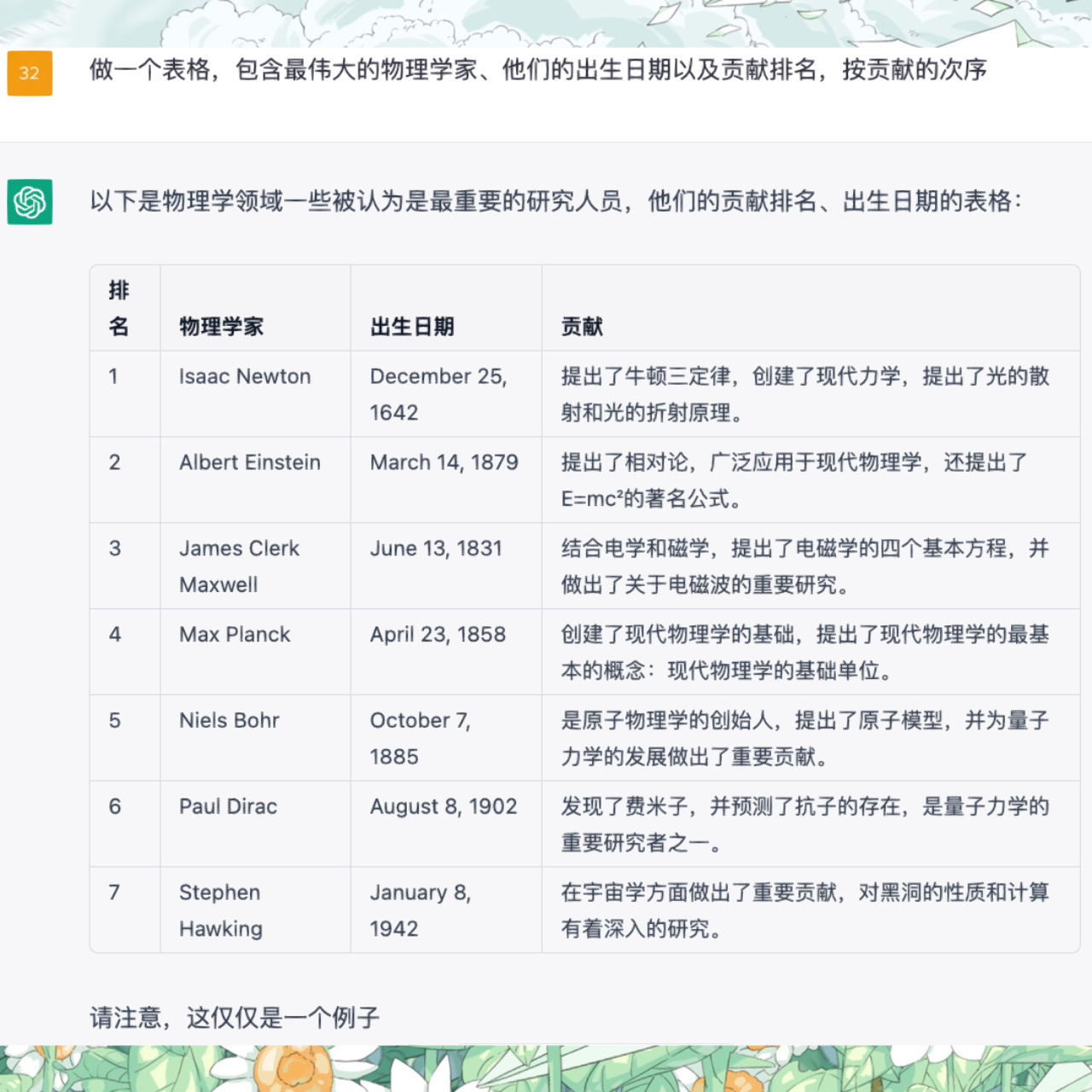Click the Stephen Hawking name cell

tap(220, 910)
